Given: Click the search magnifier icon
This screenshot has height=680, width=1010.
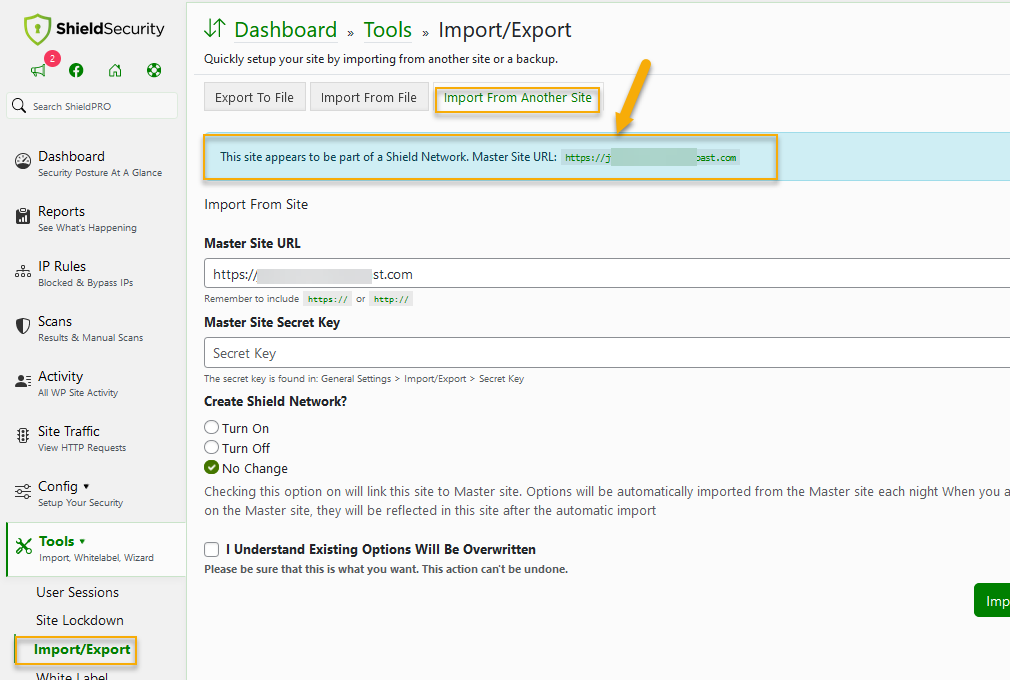Looking at the screenshot, I should click(x=19, y=106).
